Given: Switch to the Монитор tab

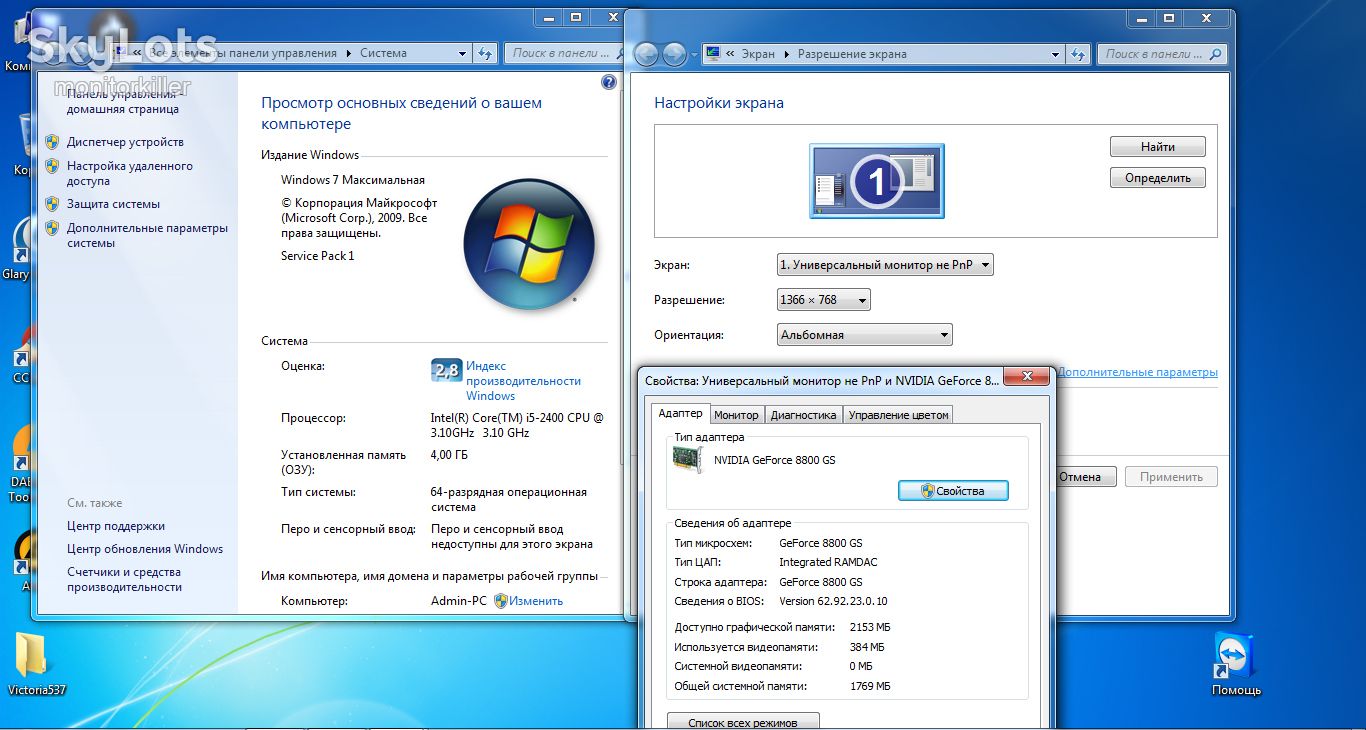Looking at the screenshot, I should click(x=736, y=415).
